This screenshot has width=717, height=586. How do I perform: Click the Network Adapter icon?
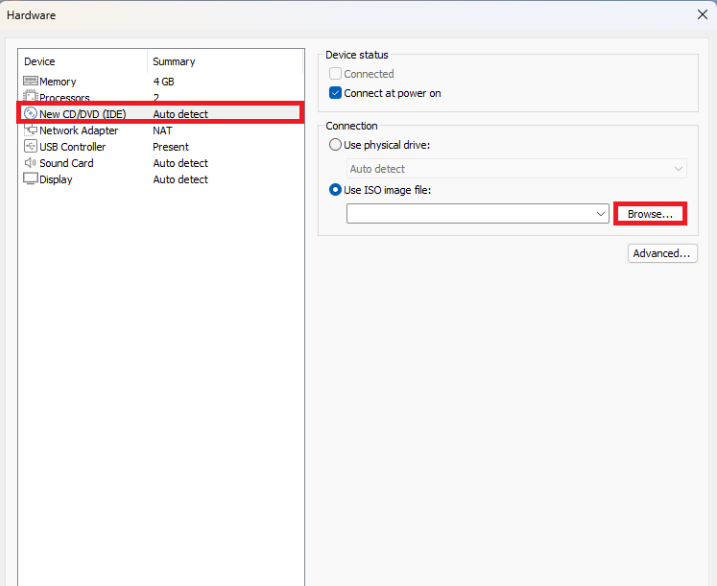tap(30, 130)
